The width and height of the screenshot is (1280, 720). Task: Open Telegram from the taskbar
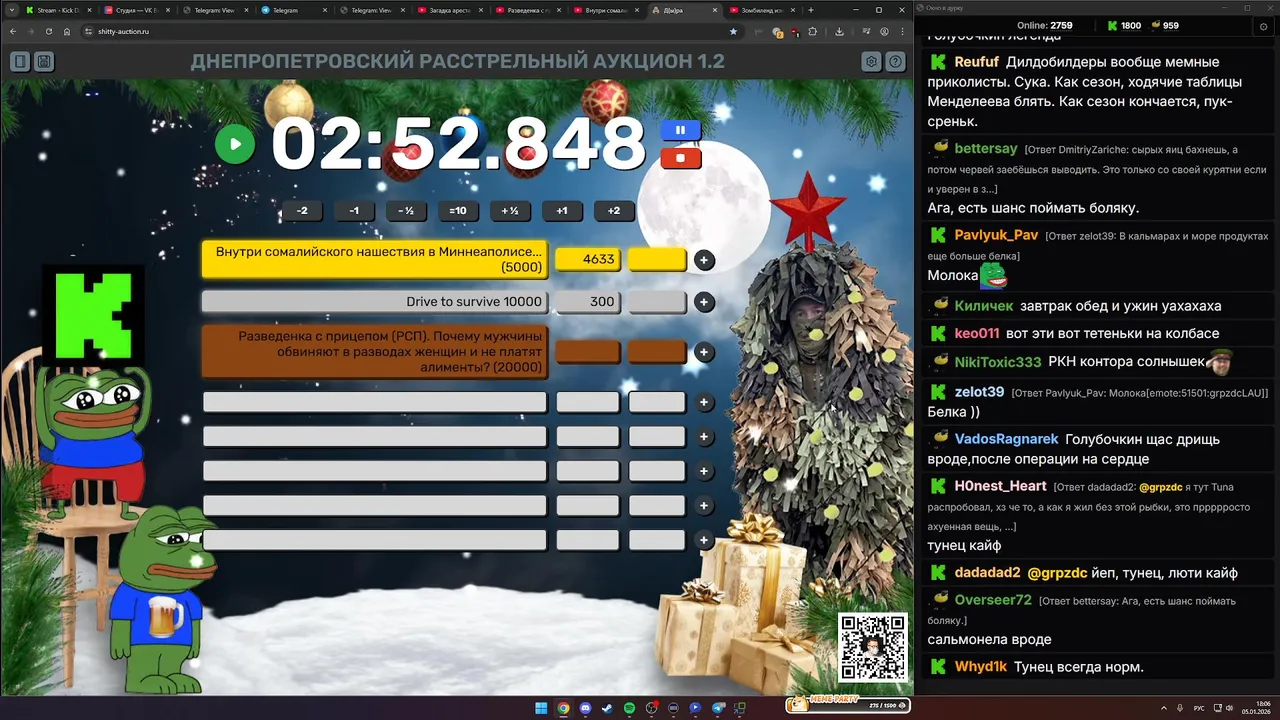tap(717, 708)
